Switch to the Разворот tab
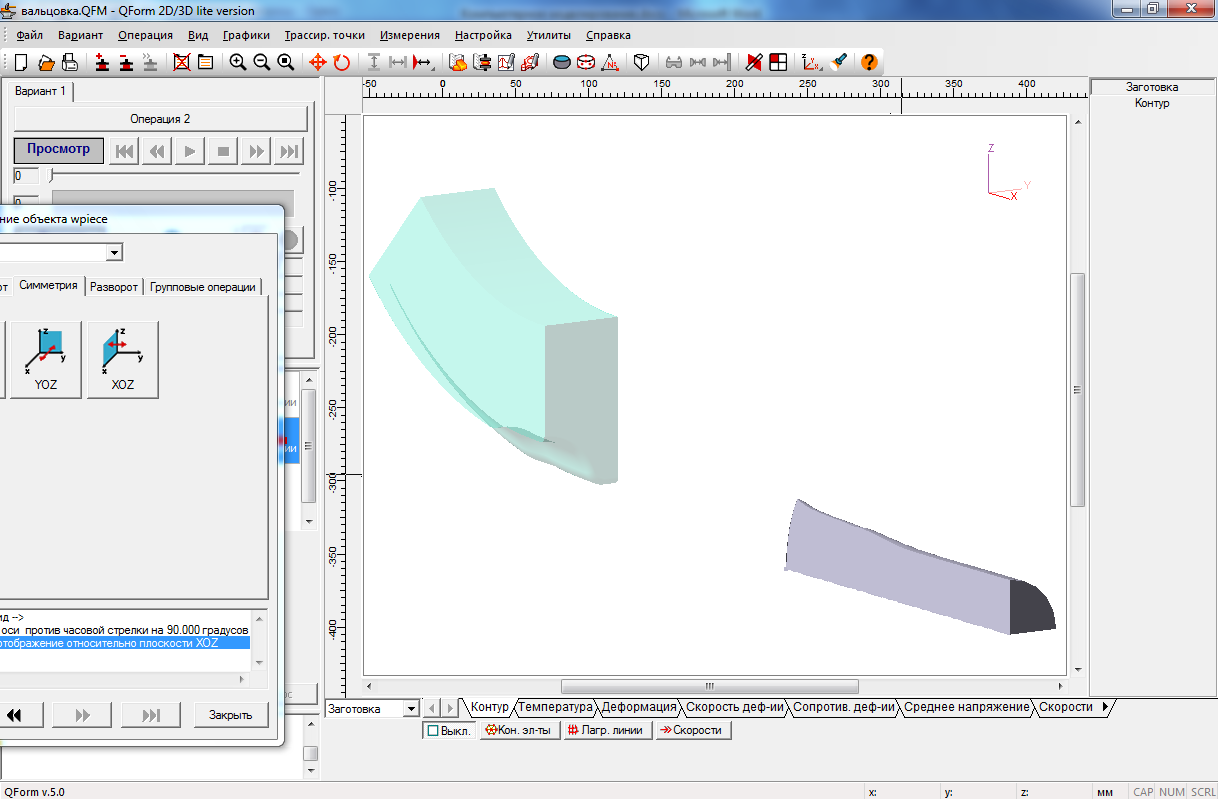The width and height of the screenshot is (1218, 800). 114,287
